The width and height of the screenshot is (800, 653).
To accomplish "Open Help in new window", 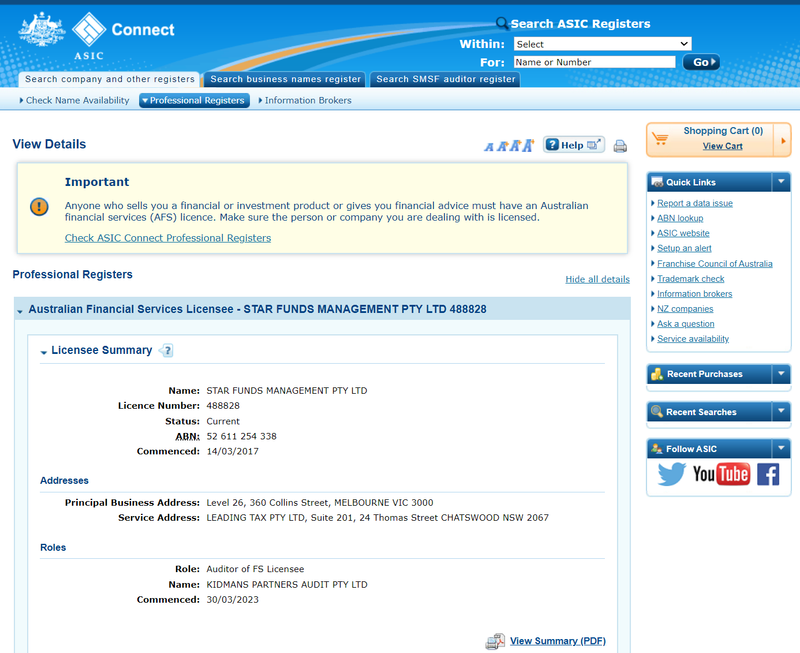I will coord(574,145).
